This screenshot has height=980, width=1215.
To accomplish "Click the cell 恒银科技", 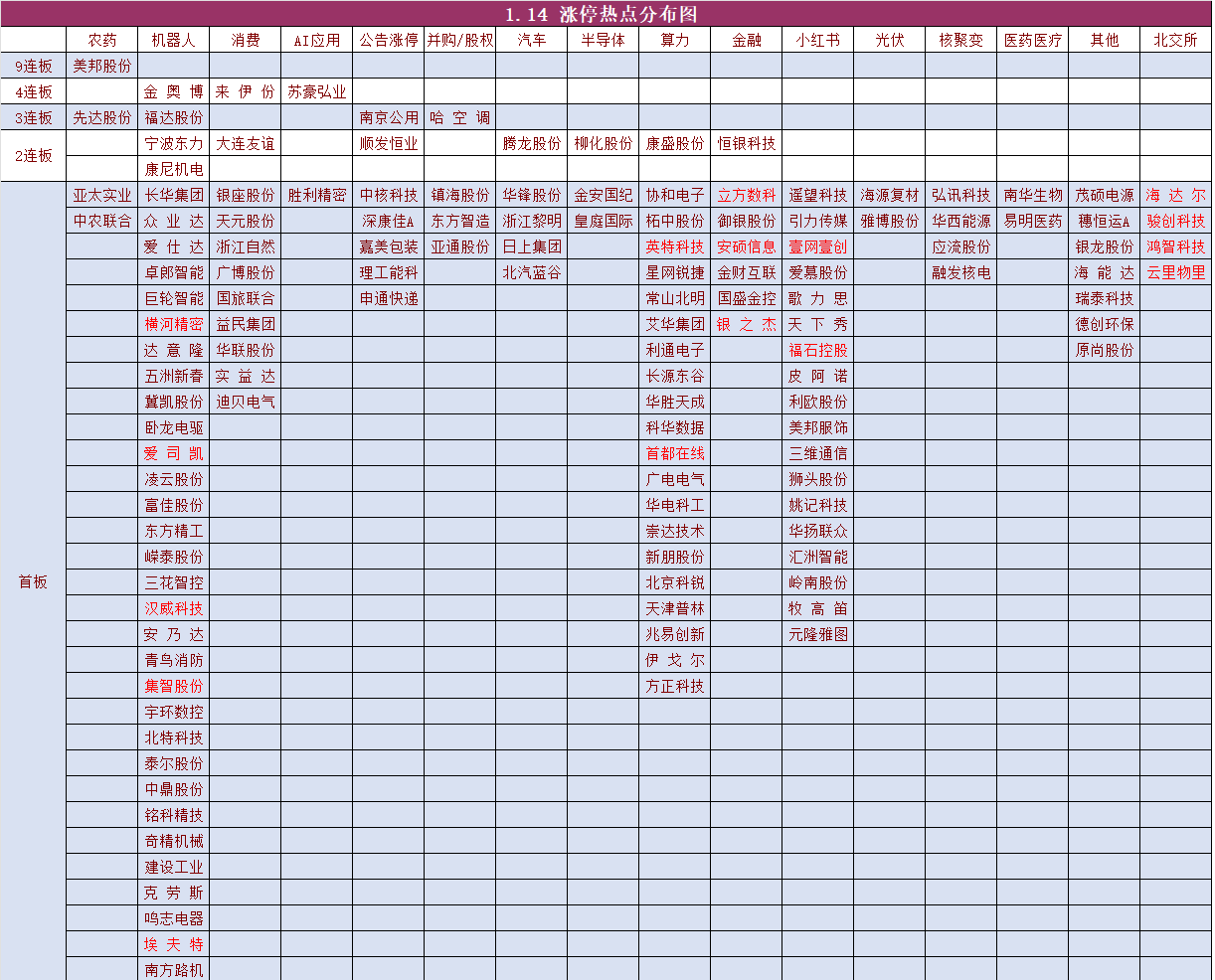I will tap(747, 143).
